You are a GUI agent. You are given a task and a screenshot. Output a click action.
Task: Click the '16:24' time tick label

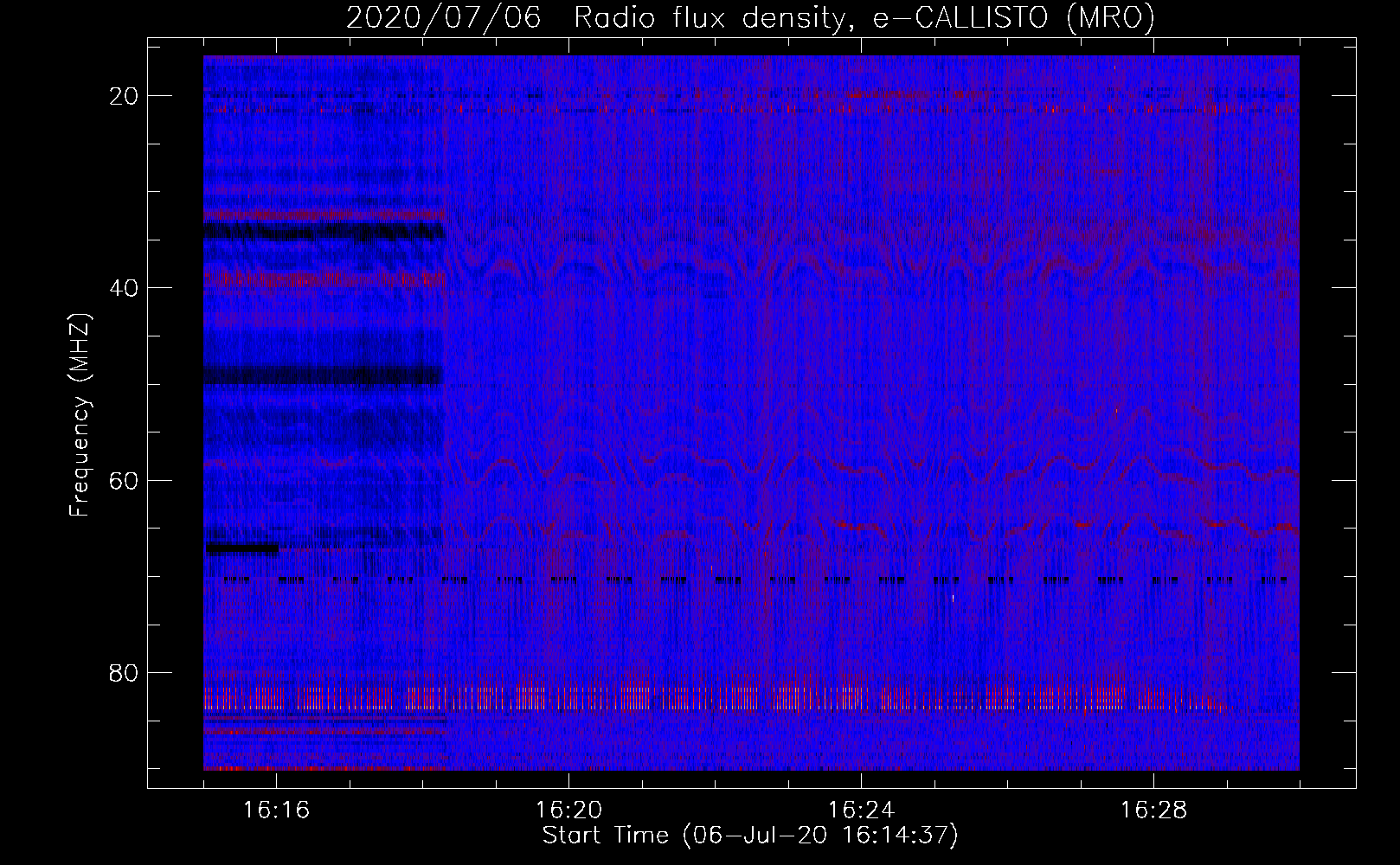pyautogui.click(x=861, y=811)
